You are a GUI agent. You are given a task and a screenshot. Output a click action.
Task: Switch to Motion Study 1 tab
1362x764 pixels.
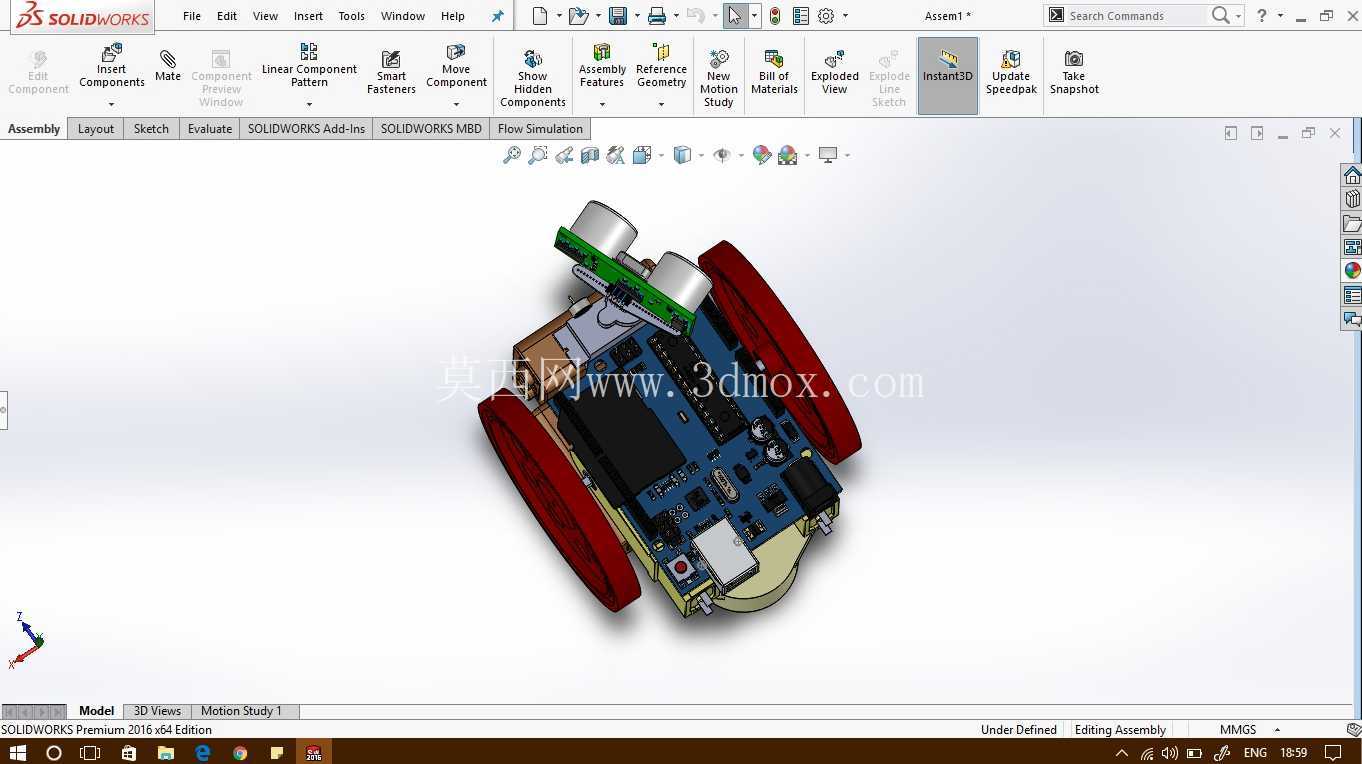[241, 711]
